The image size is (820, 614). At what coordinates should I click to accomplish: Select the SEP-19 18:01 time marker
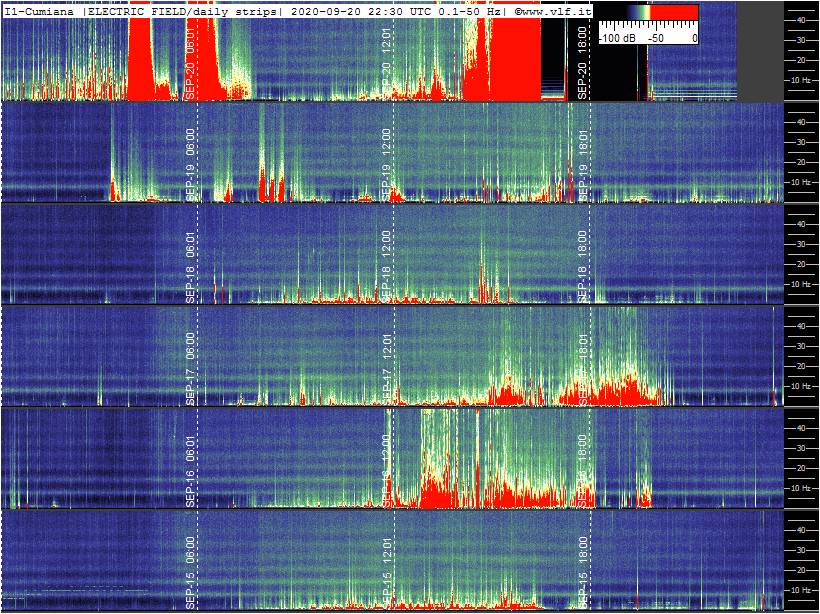click(583, 164)
